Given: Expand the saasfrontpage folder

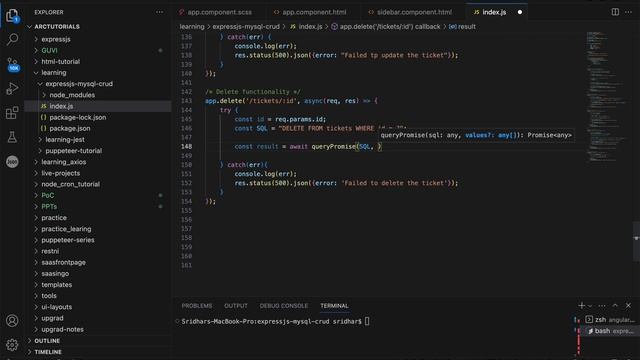Looking at the screenshot, I should pos(63,262).
